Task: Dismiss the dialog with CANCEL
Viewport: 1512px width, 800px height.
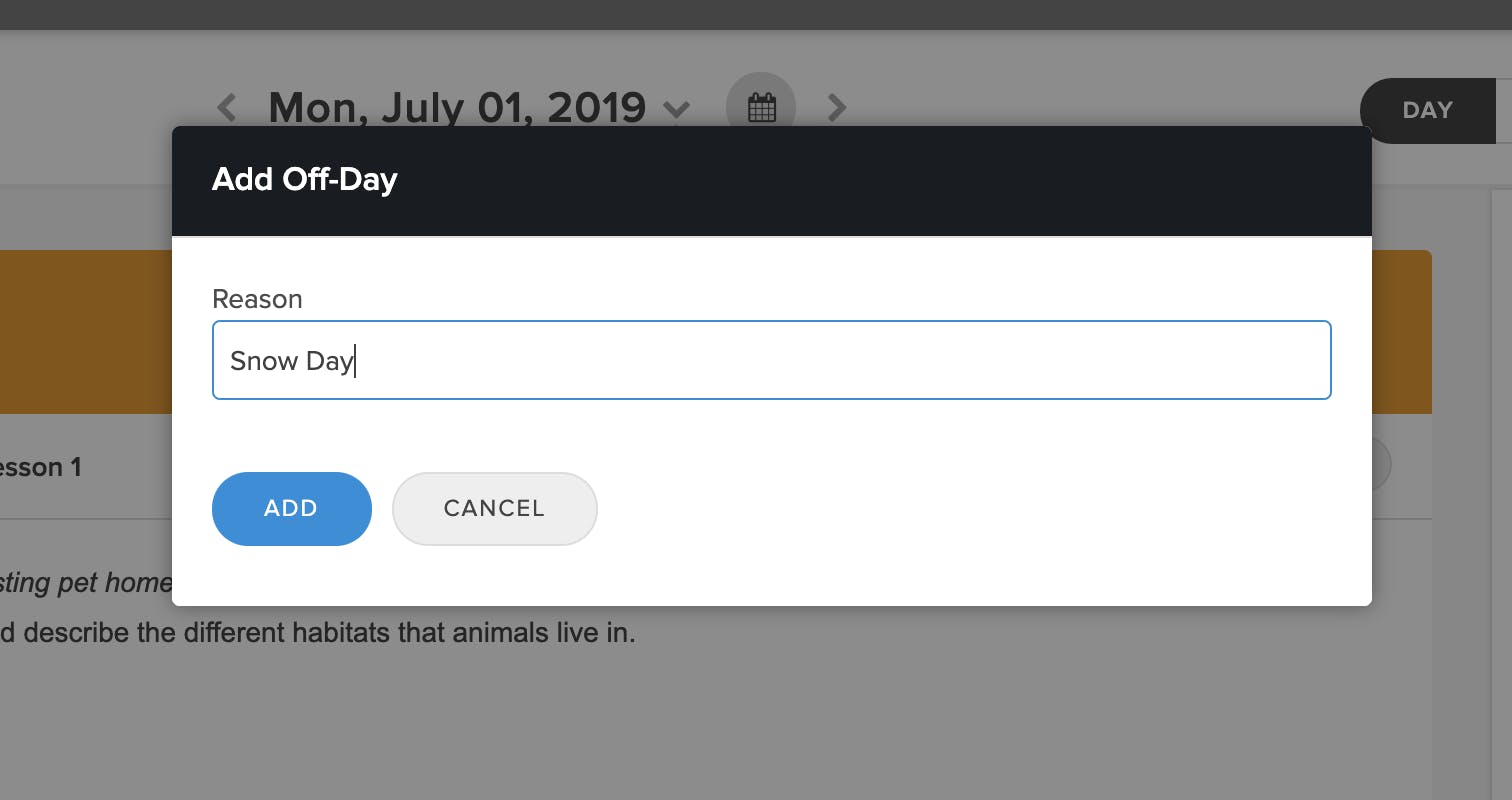Action: (494, 509)
